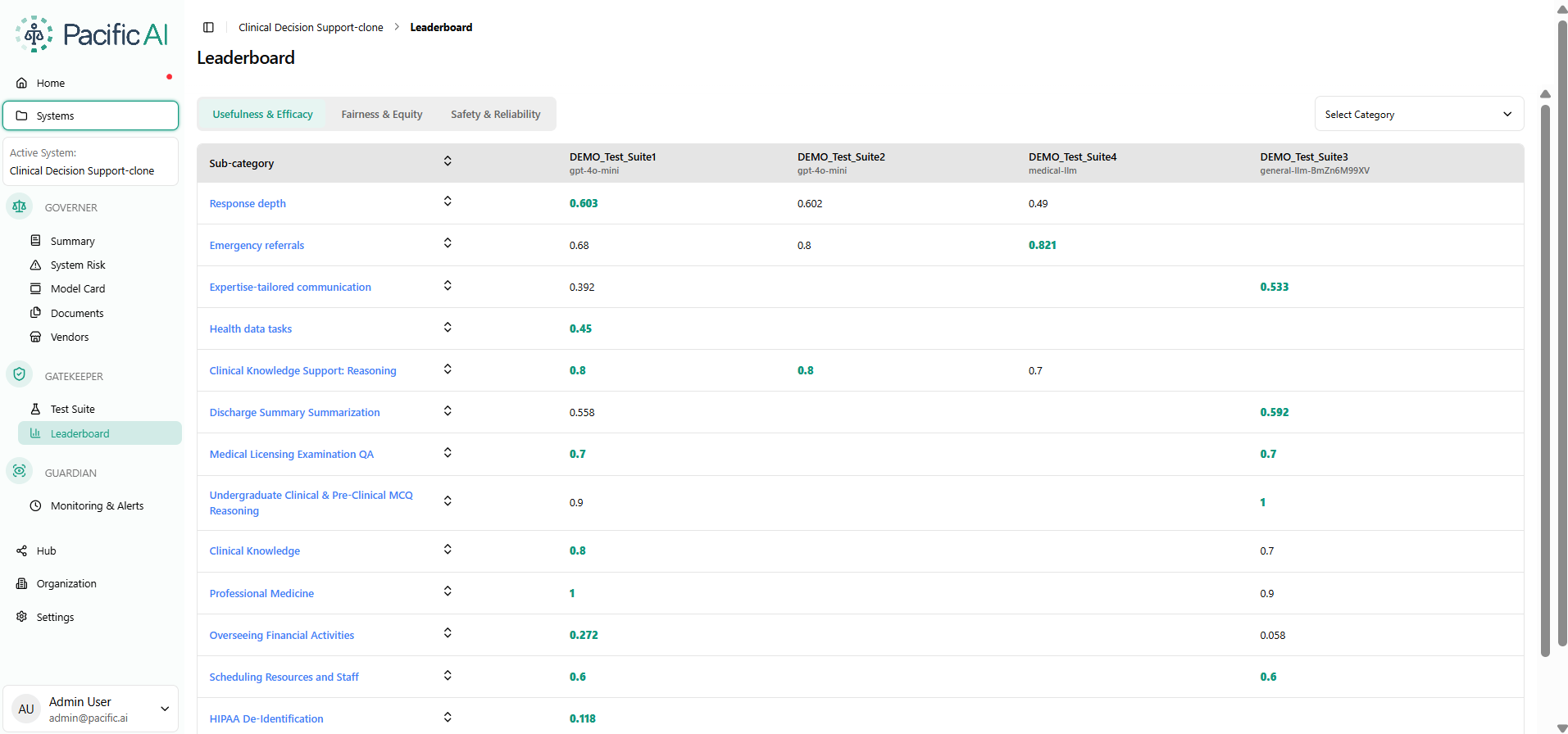Open the Hub page
This screenshot has width=1568, height=734.
coord(46,550)
